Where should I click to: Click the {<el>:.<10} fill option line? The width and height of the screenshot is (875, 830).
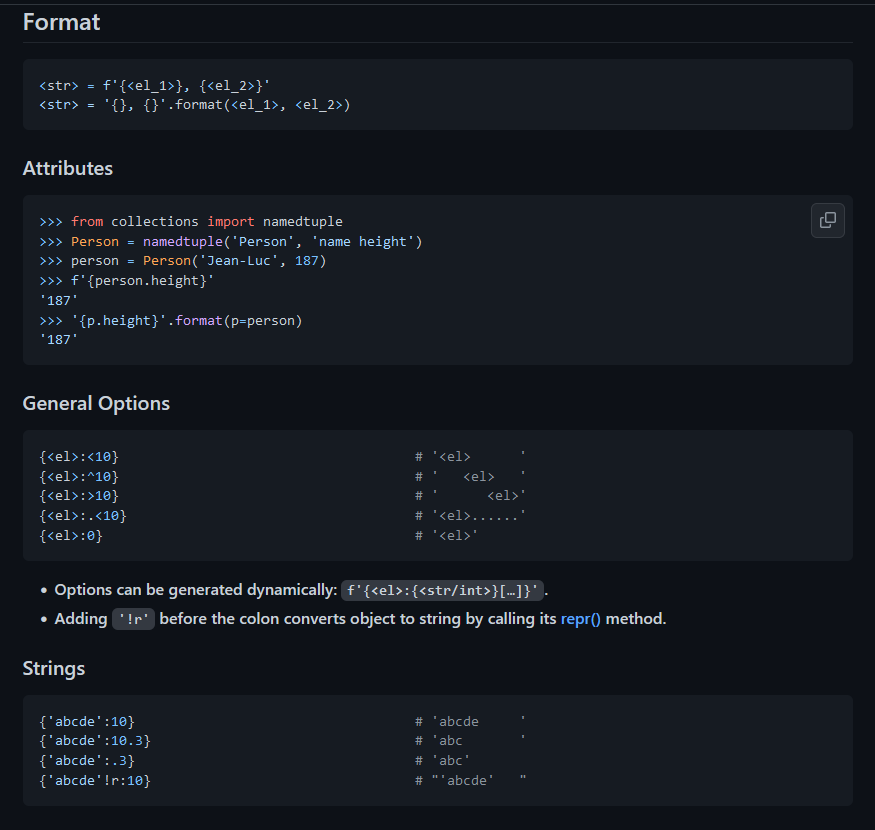coord(83,516)
